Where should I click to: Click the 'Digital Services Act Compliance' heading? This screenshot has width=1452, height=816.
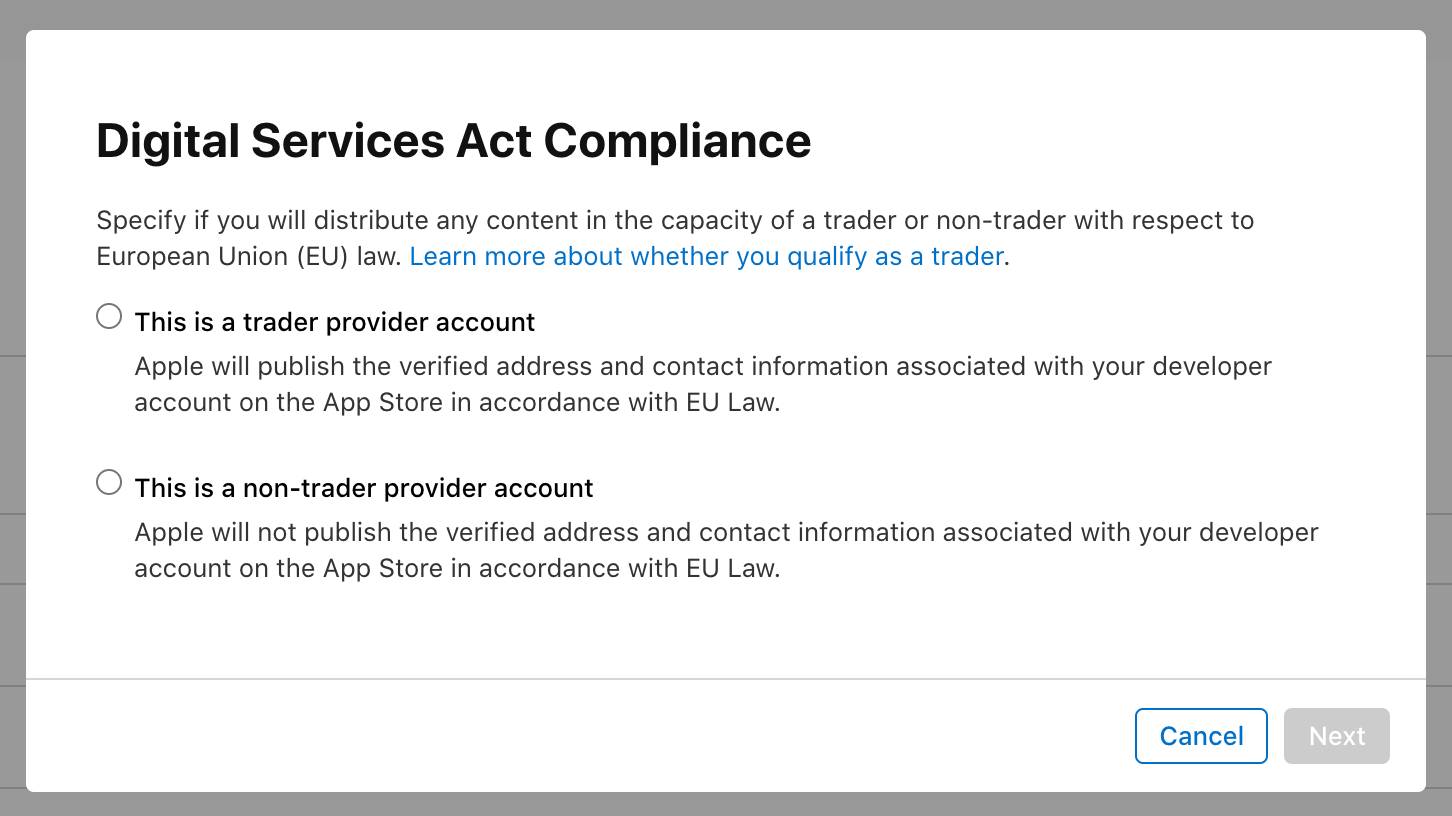(x=453, y=141)
